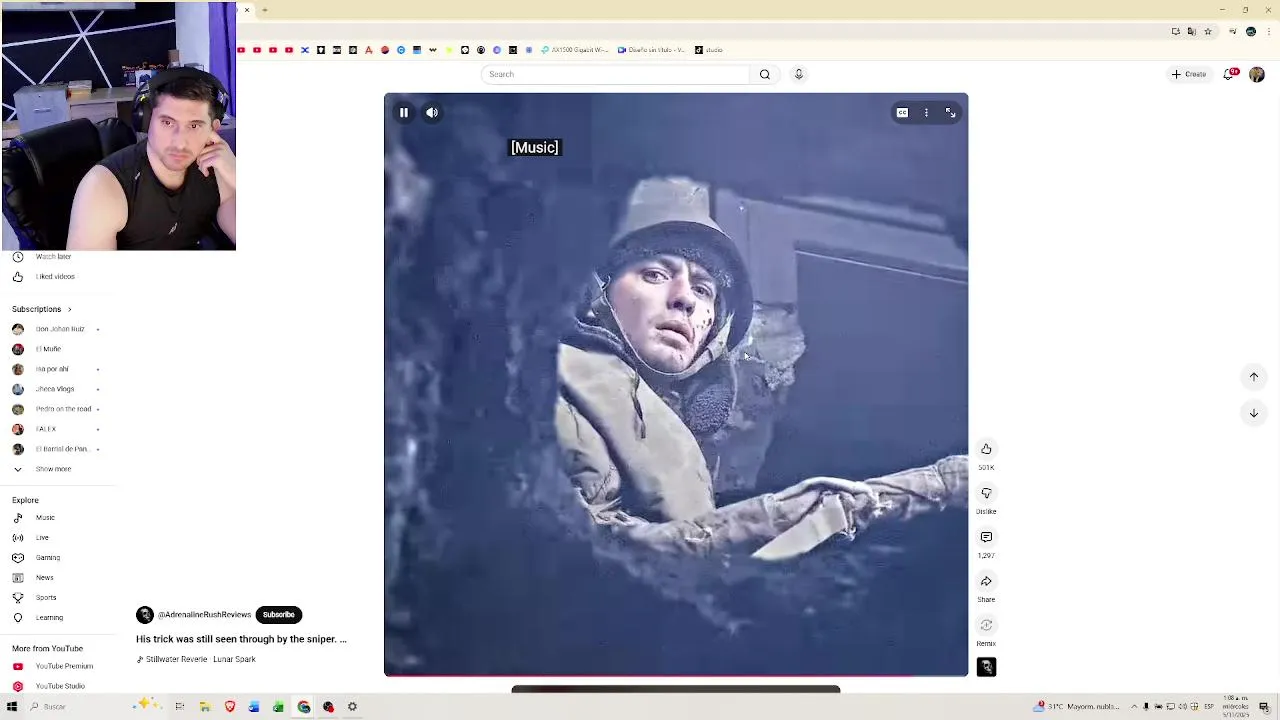The image size is (1280, 720).
Task: Enter fullscreen mode for the Short
Action: (x=950, y=113)
